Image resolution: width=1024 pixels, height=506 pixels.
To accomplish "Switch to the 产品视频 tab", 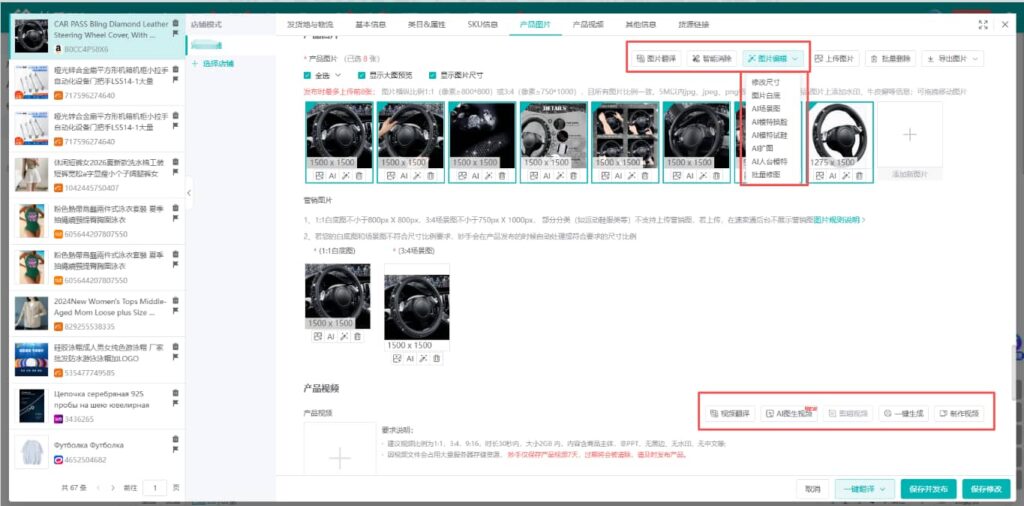I will pos(588,24).
